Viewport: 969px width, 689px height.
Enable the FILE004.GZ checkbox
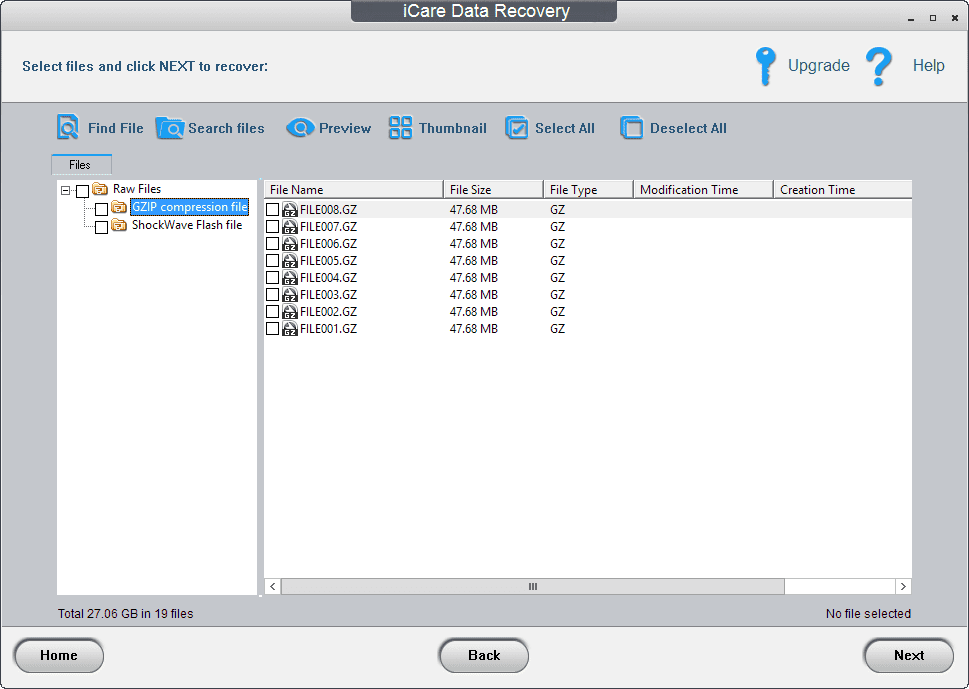point(273,277)
